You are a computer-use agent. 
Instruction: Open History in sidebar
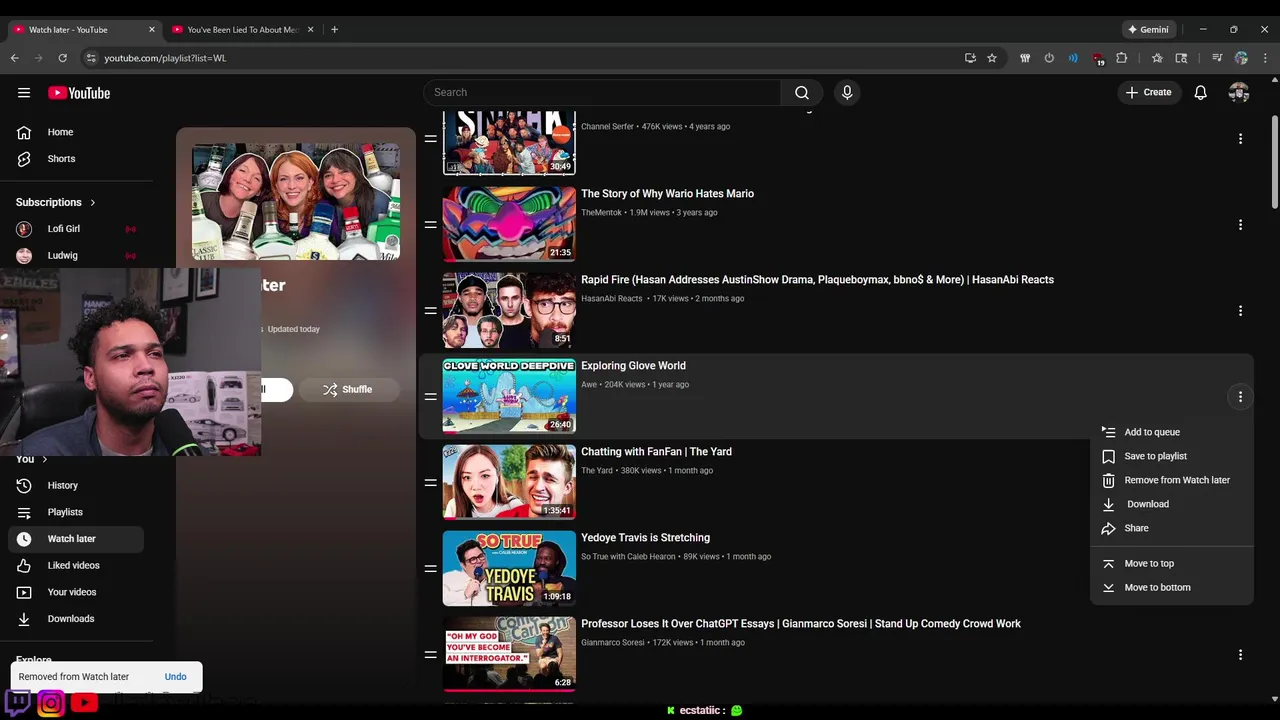76,486
